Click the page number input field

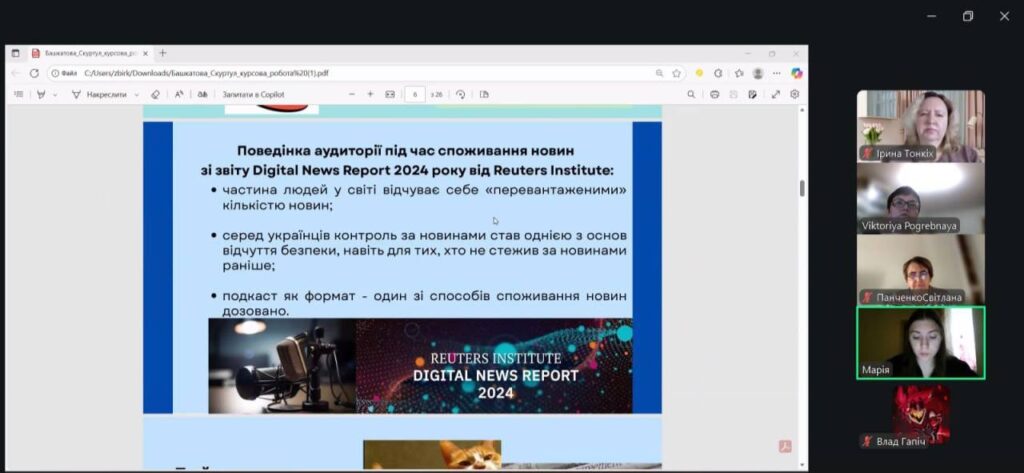[x=415, y=94]
